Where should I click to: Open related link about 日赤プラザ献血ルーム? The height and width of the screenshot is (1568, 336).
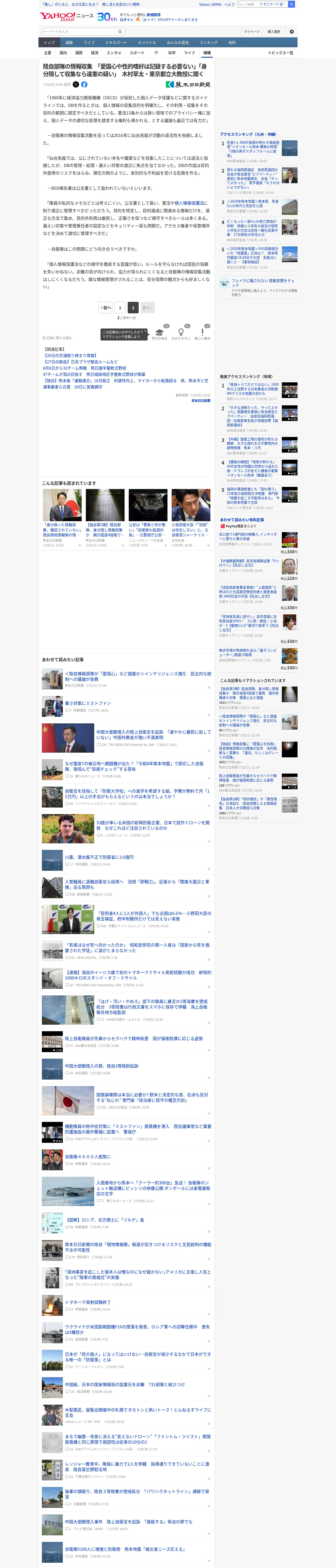[x=81, y=362]
